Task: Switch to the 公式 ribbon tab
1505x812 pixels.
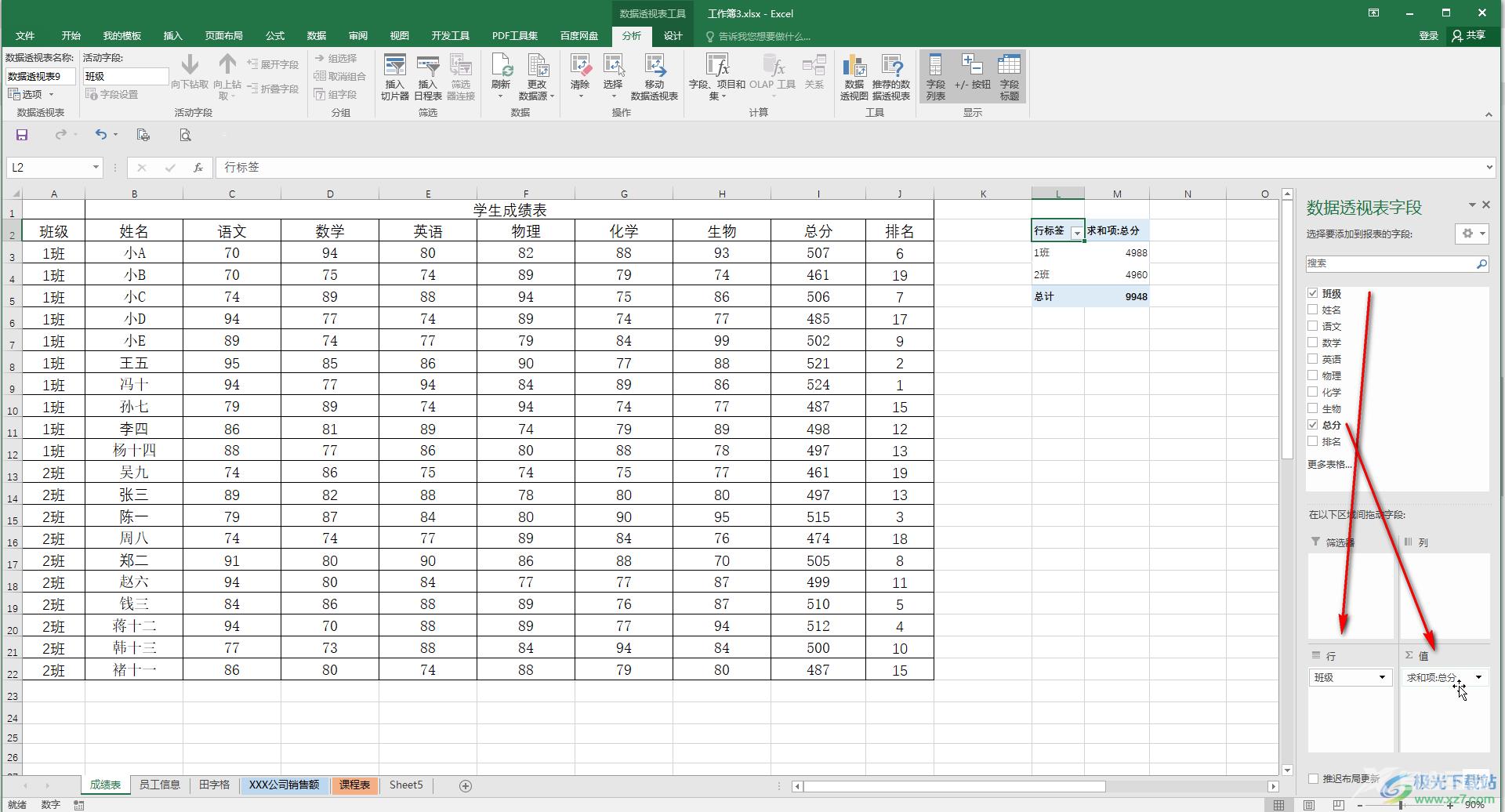Action: coord(275,36)
